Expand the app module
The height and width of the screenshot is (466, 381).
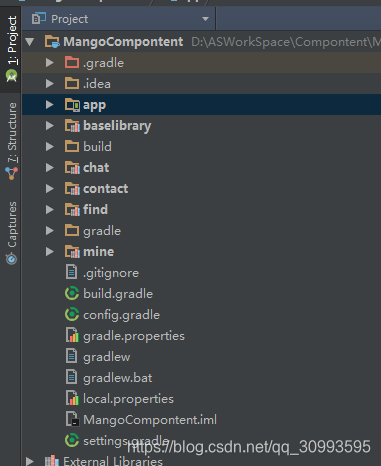tap(50, 105)
